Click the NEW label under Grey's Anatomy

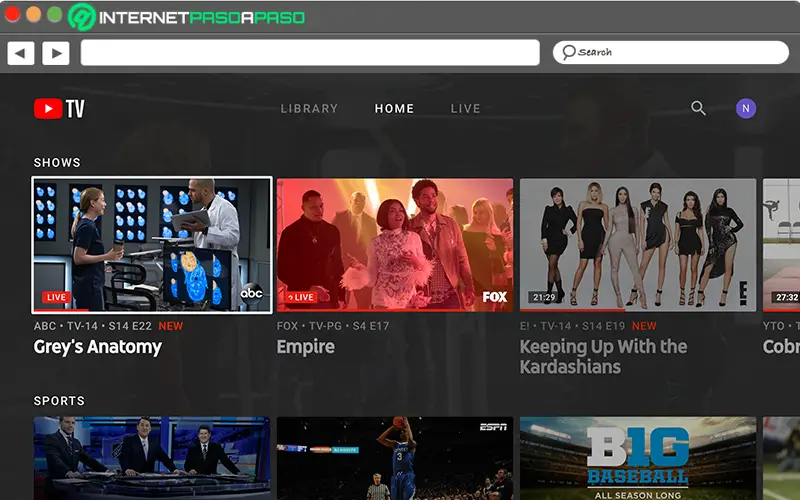click(x=170, y=326)
